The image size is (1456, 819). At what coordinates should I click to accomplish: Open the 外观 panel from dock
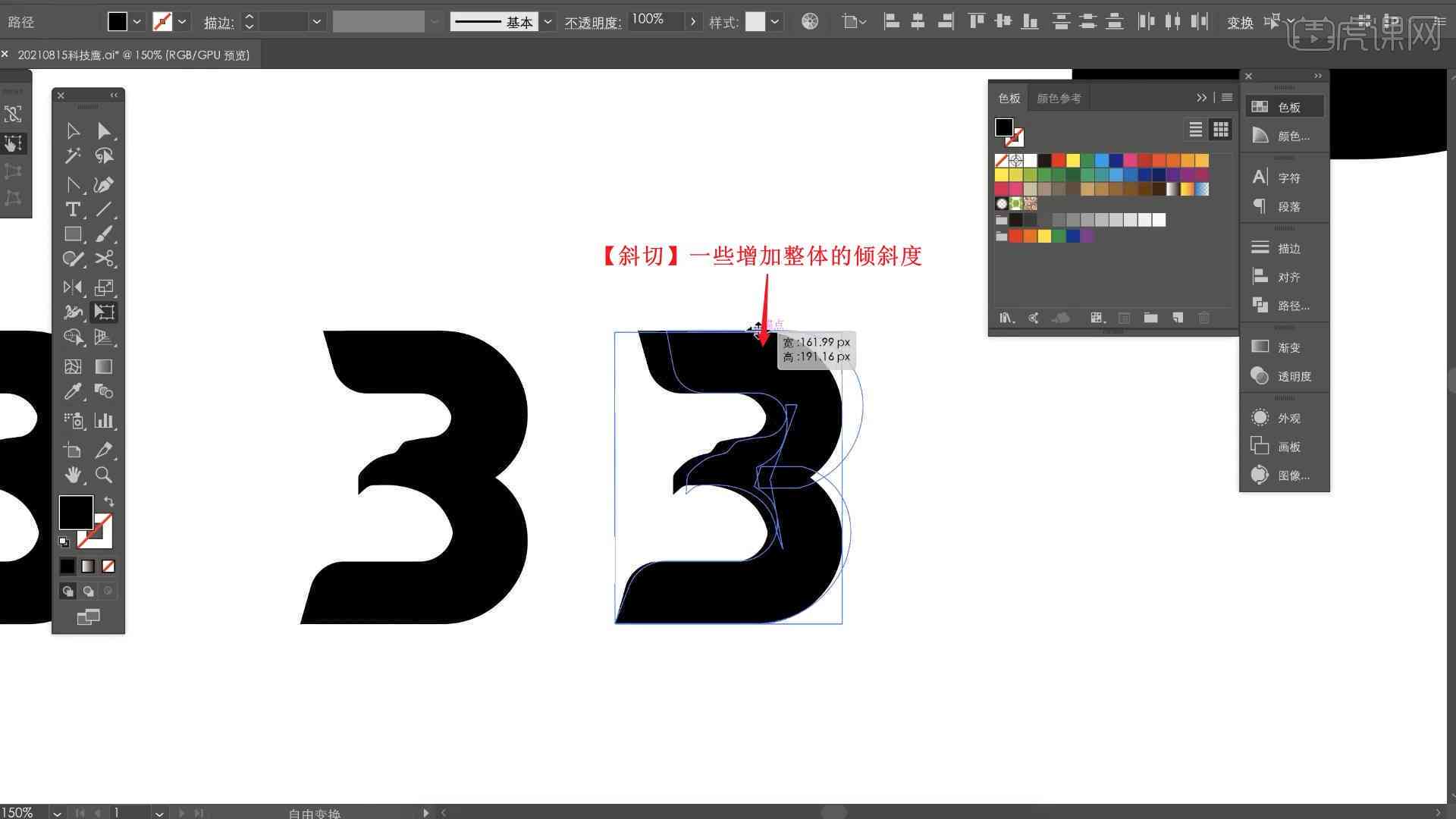(1285, 418)
